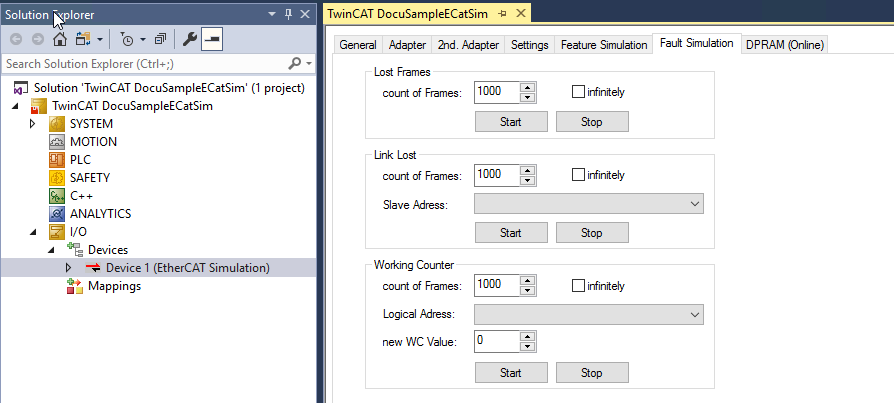Open the 2nd. Adapter tab
Viewport: 894px width, 403px height.
coord(468,45)
